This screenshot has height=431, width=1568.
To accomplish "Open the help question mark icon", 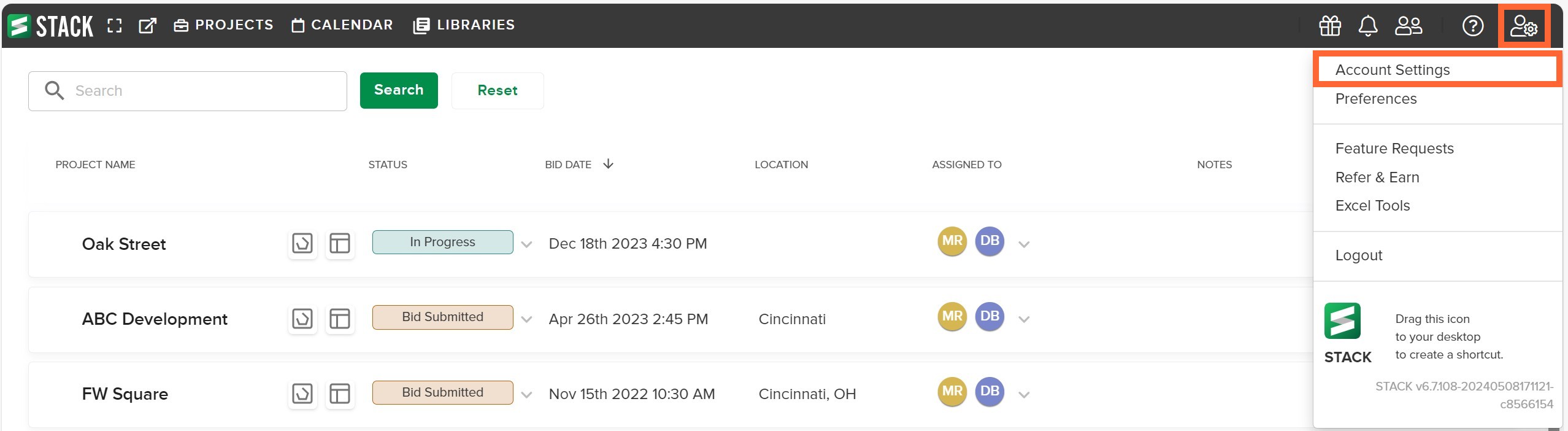I will 1473,26.
